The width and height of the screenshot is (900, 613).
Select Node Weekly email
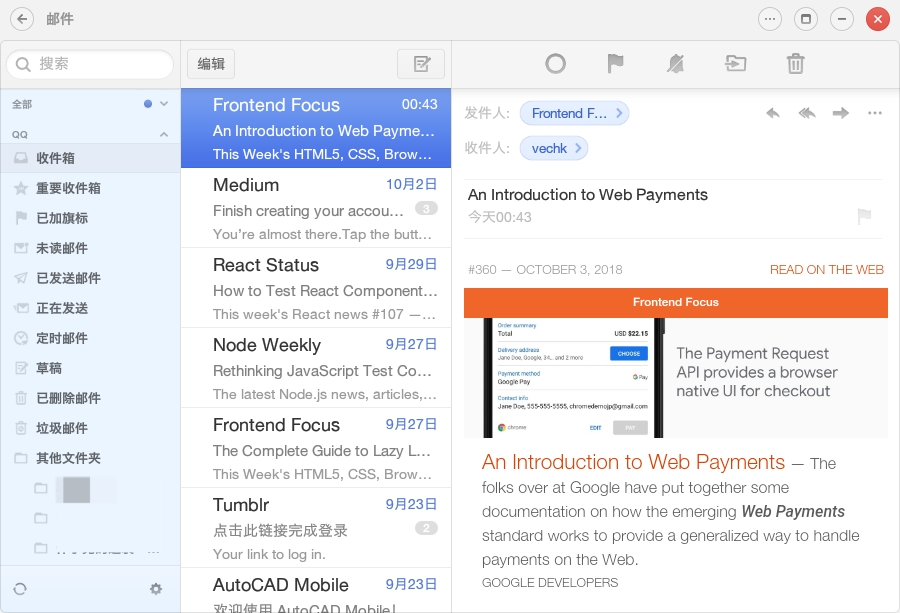(x=316, y=368)
